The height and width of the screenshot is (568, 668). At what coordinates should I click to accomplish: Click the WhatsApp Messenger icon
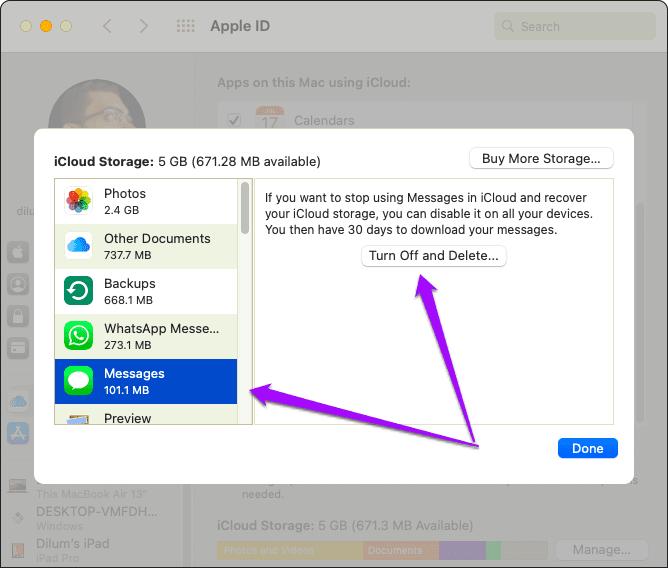point(78,335)
